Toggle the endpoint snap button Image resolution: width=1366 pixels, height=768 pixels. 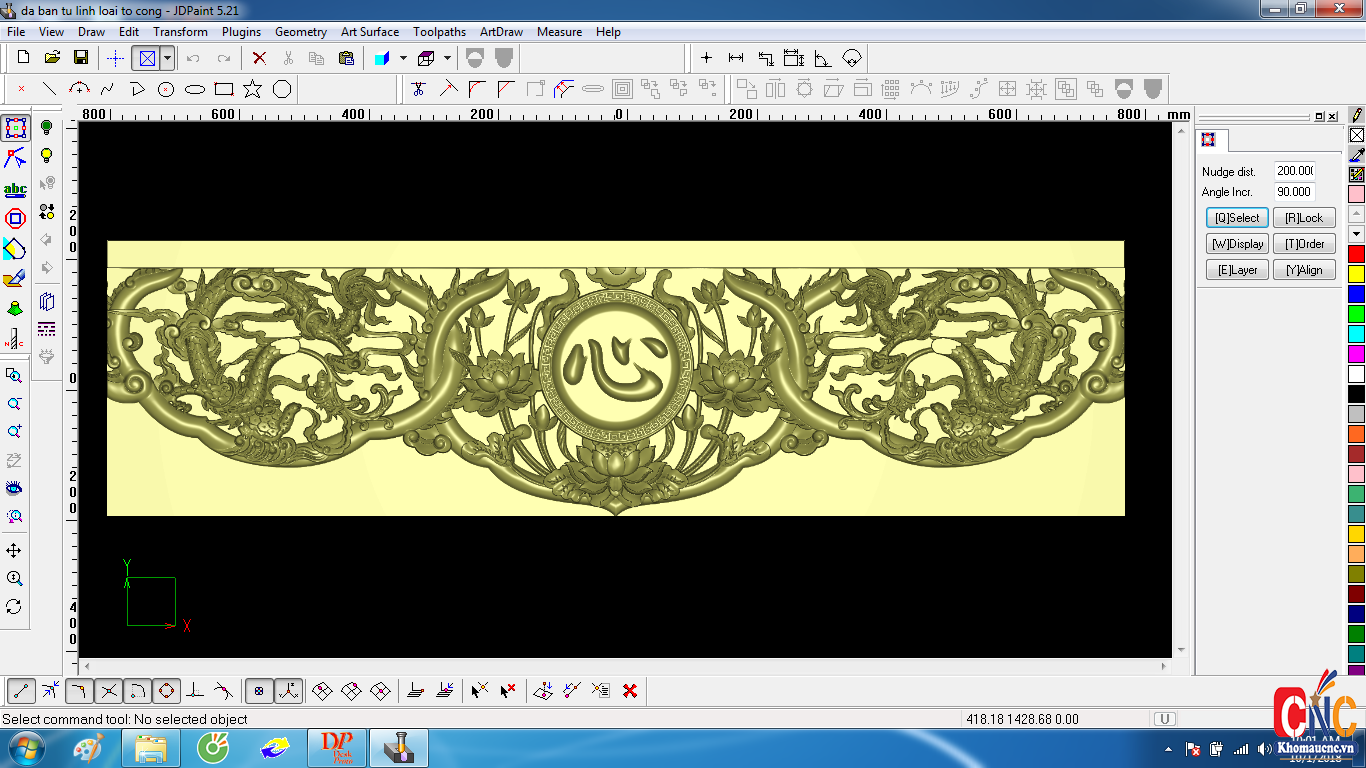[22, 690]
